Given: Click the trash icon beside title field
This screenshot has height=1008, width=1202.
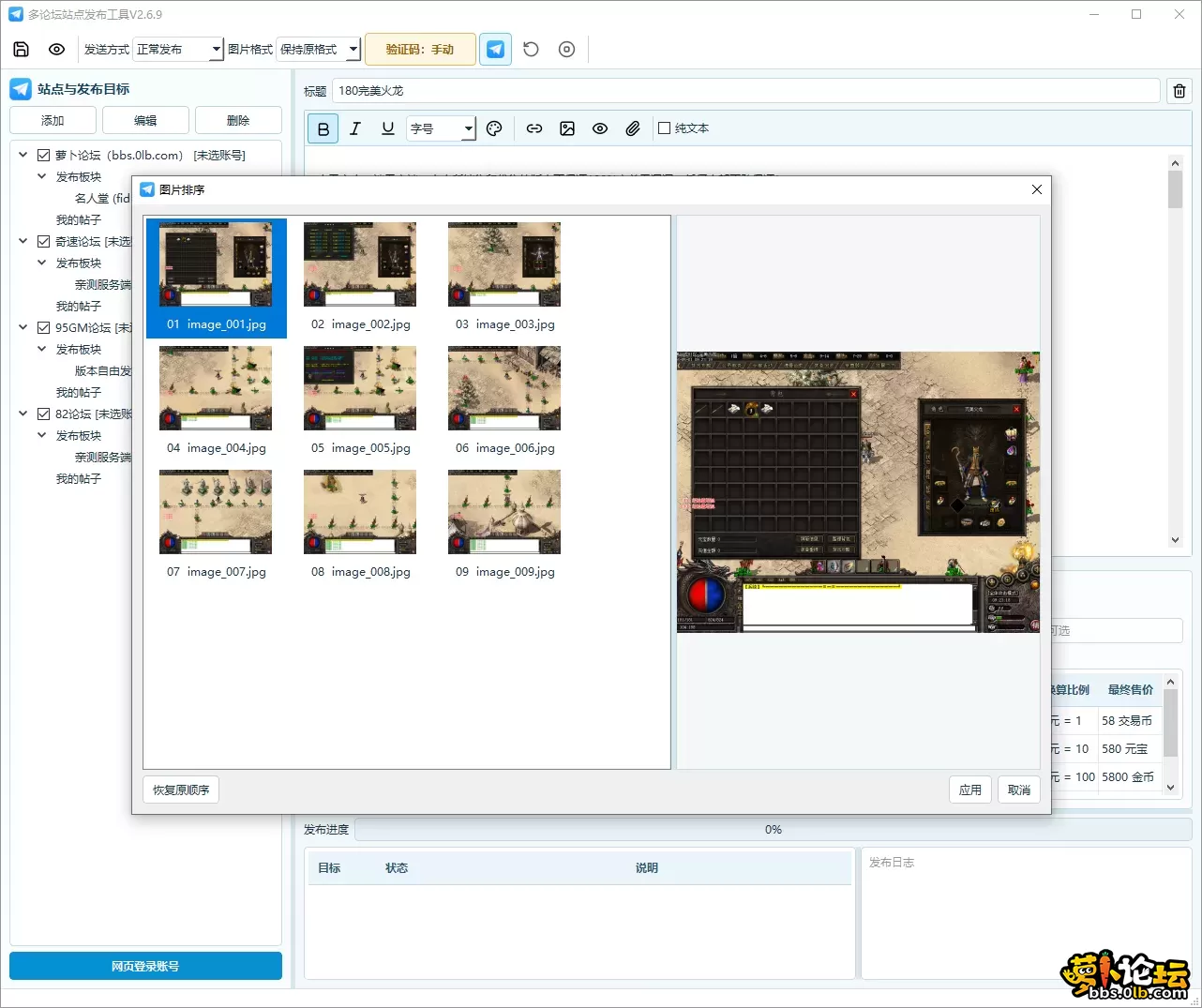Looking at the screenshot, I should pos(1179,91).
